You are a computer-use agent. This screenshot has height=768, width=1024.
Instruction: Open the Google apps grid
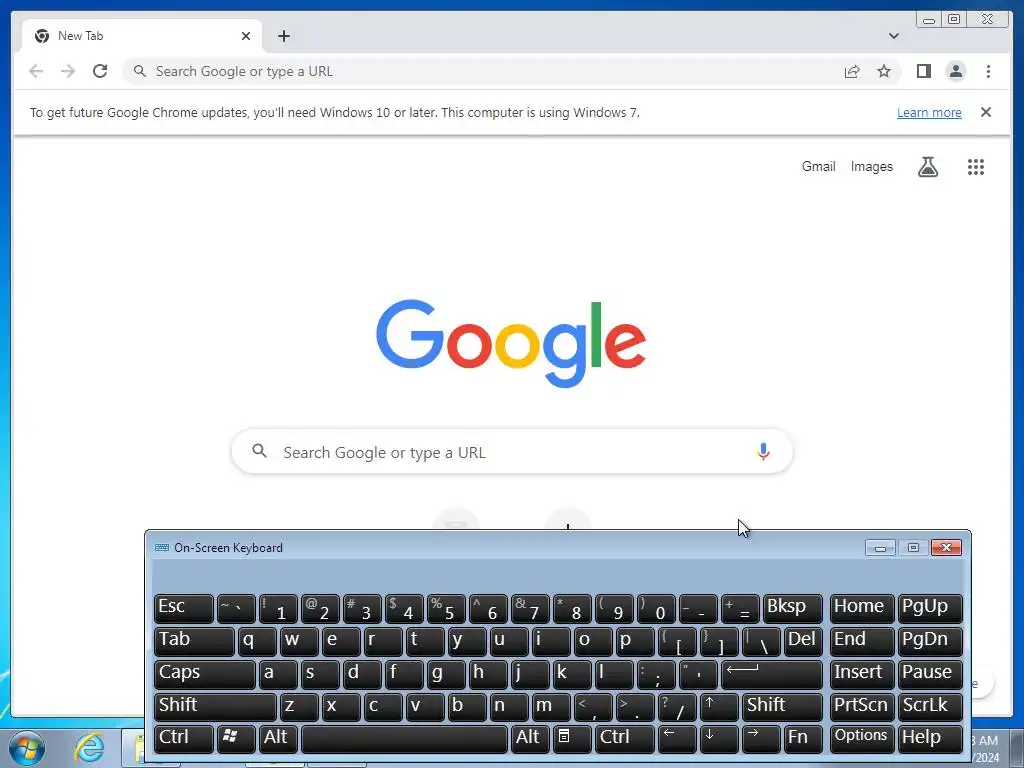pyautogui.click(x=976, y=167)
